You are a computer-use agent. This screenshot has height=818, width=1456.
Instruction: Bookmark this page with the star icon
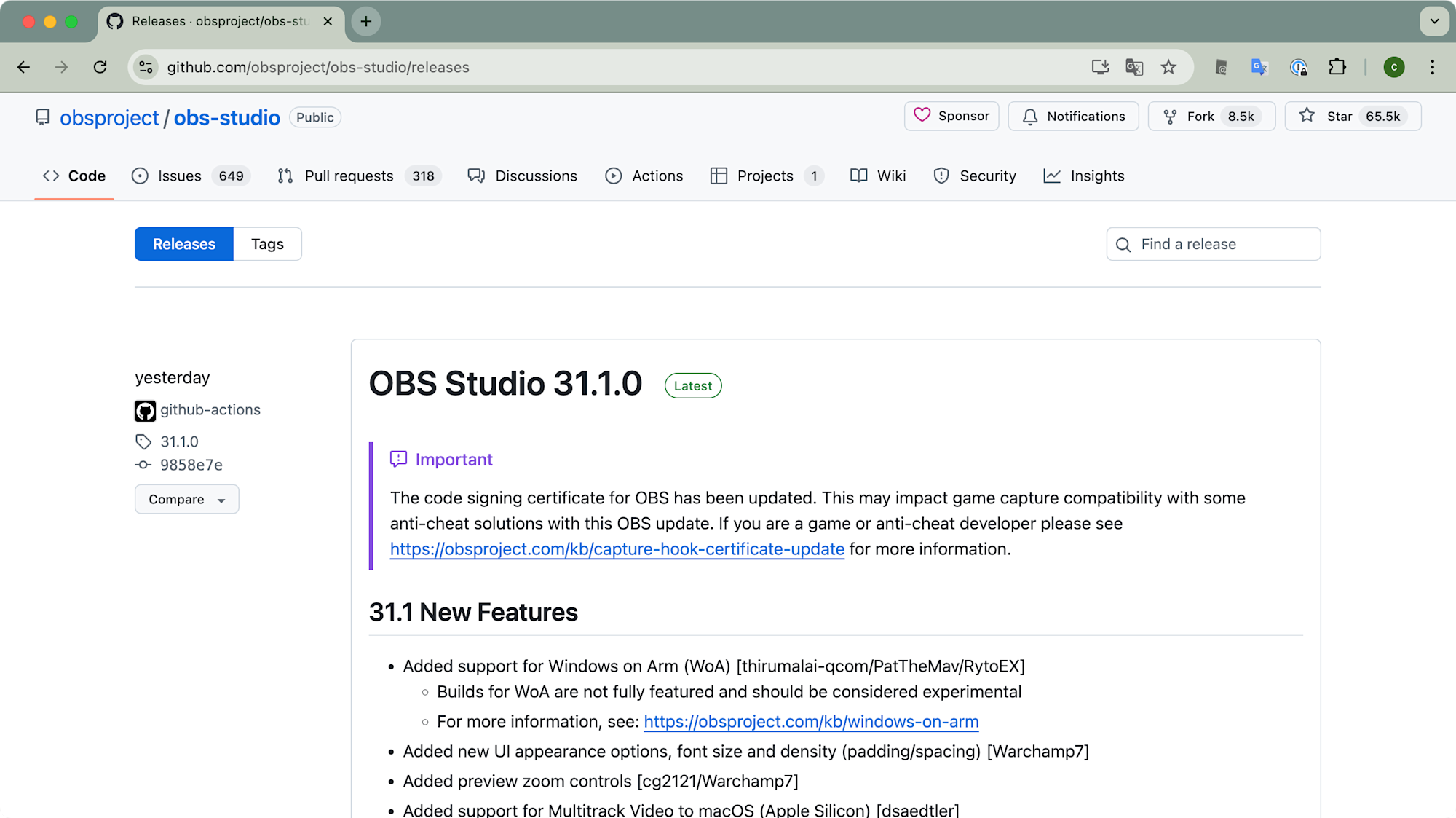coord(1168,67)
